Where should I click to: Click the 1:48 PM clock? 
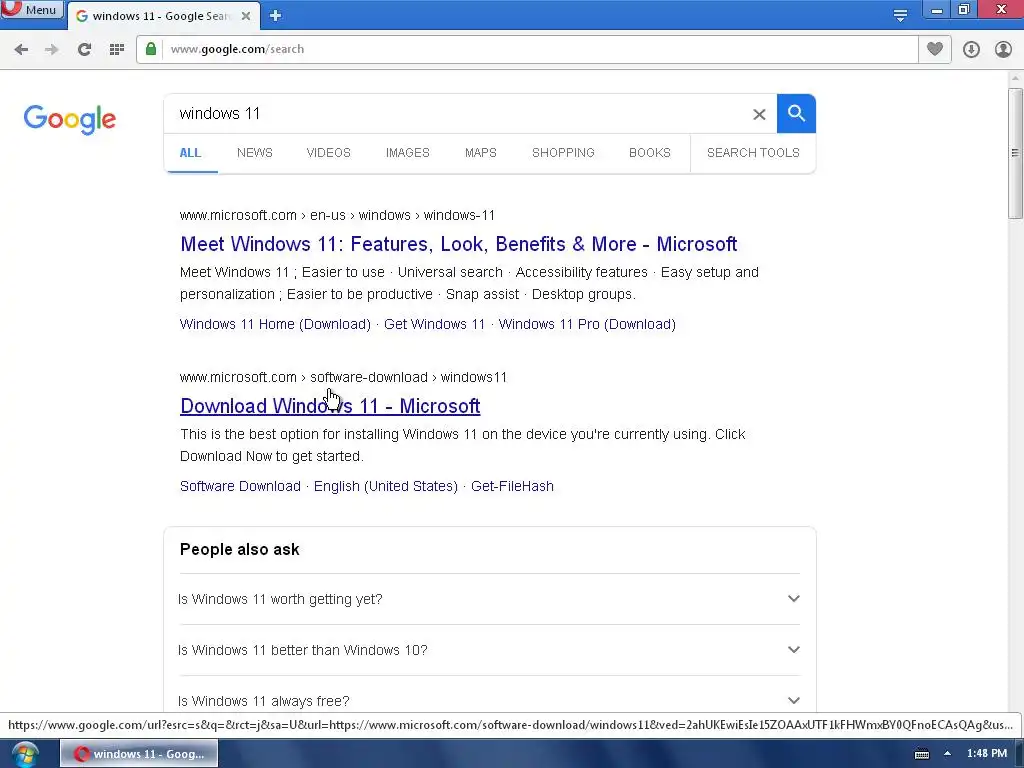[987, 753]
